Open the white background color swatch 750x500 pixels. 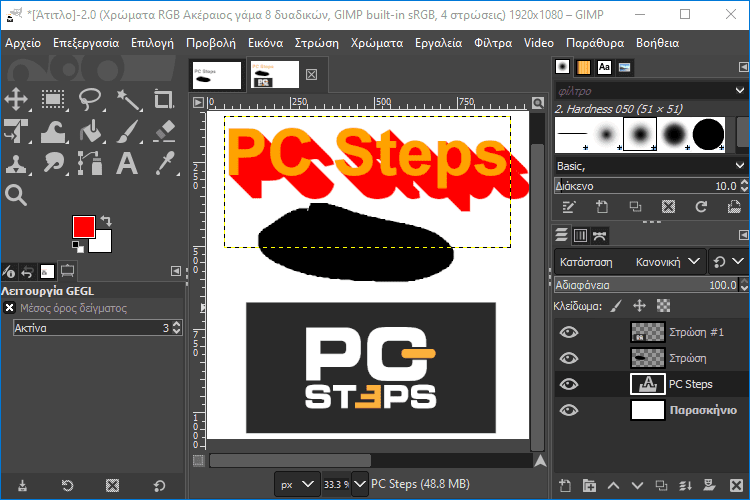pos(104,244)
